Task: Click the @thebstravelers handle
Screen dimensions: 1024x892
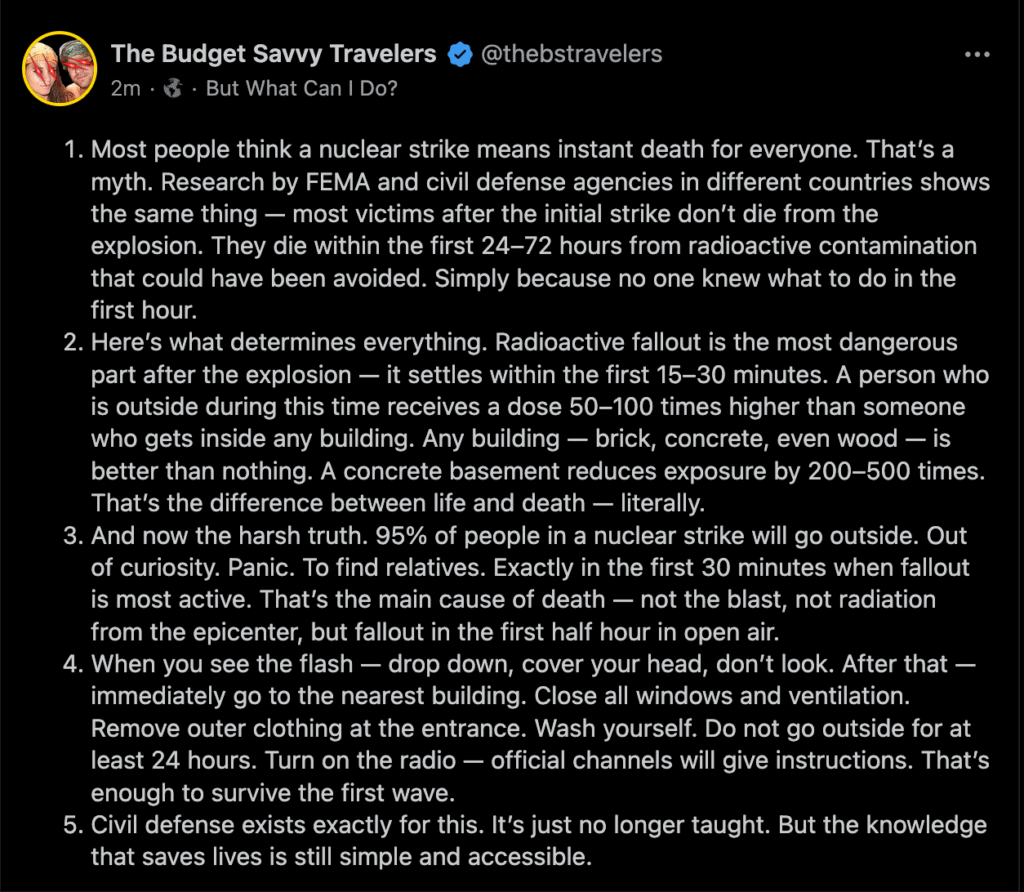Action: coord(571,54)
